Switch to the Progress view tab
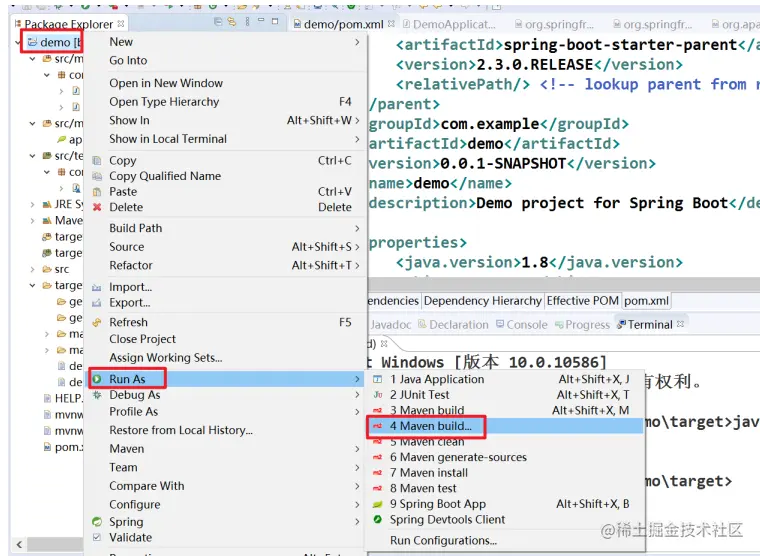760x556 pixels. (582, 325)
